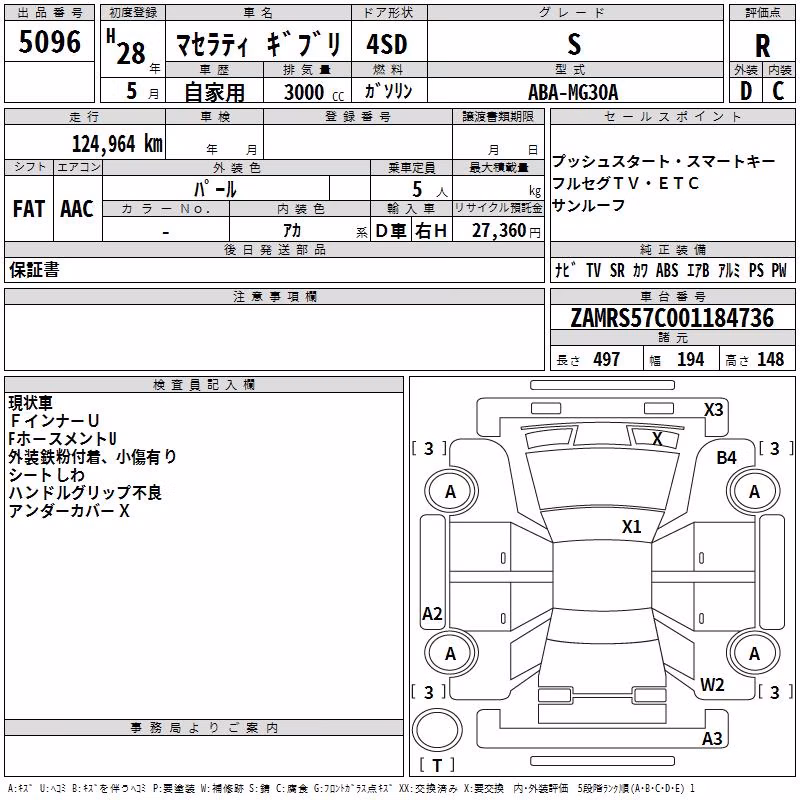The width and height of the screenshot is (800, 800).
Task: Click 保証書 in later-shipped parts
Action: point(34,269)
